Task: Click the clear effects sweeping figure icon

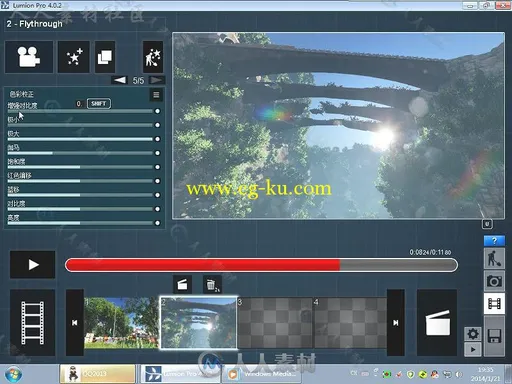Action: 153,57
